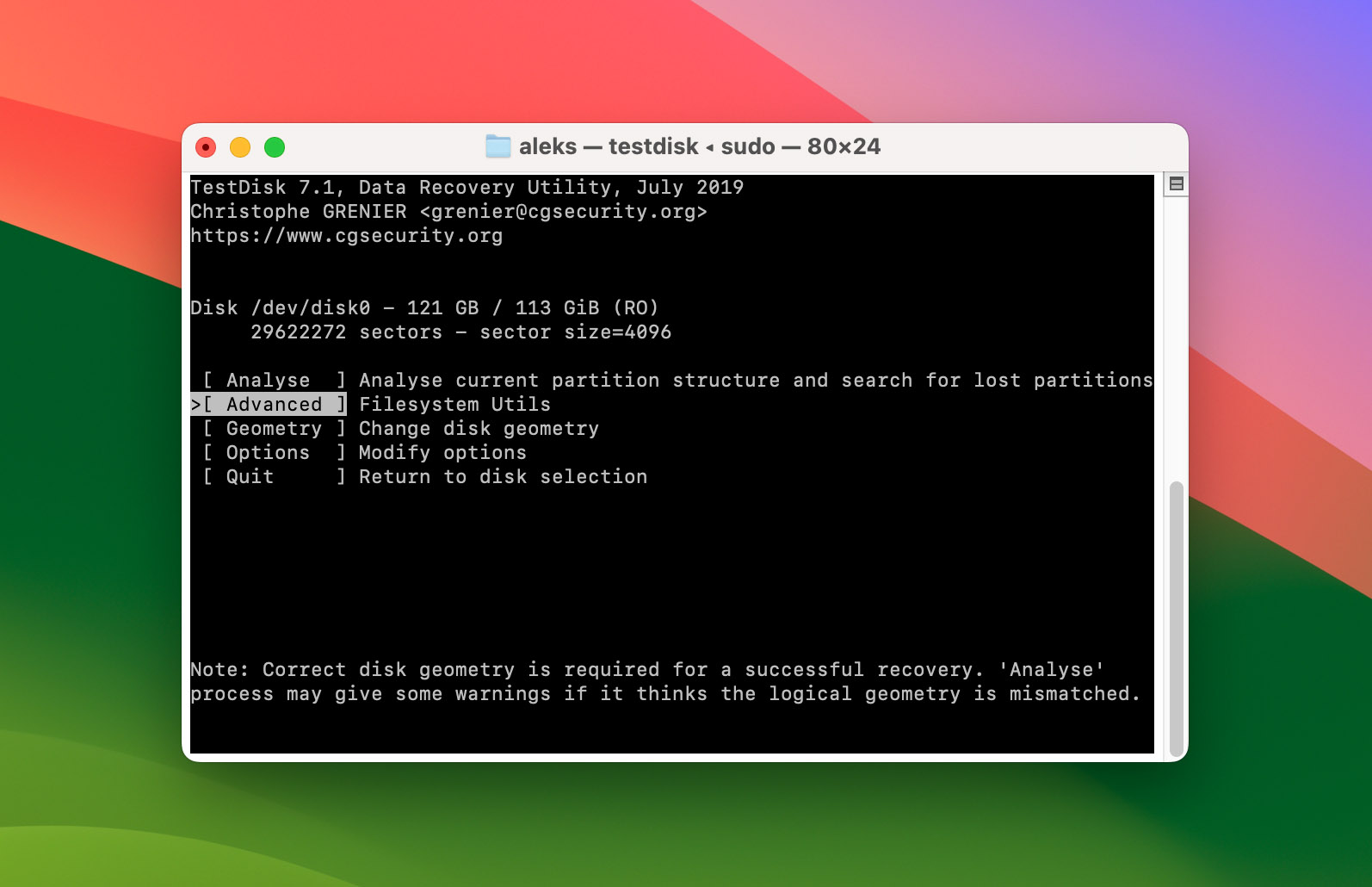Choose the highlighted Advanced option
Screen dimensions: 1372x887
click(269, 404)
